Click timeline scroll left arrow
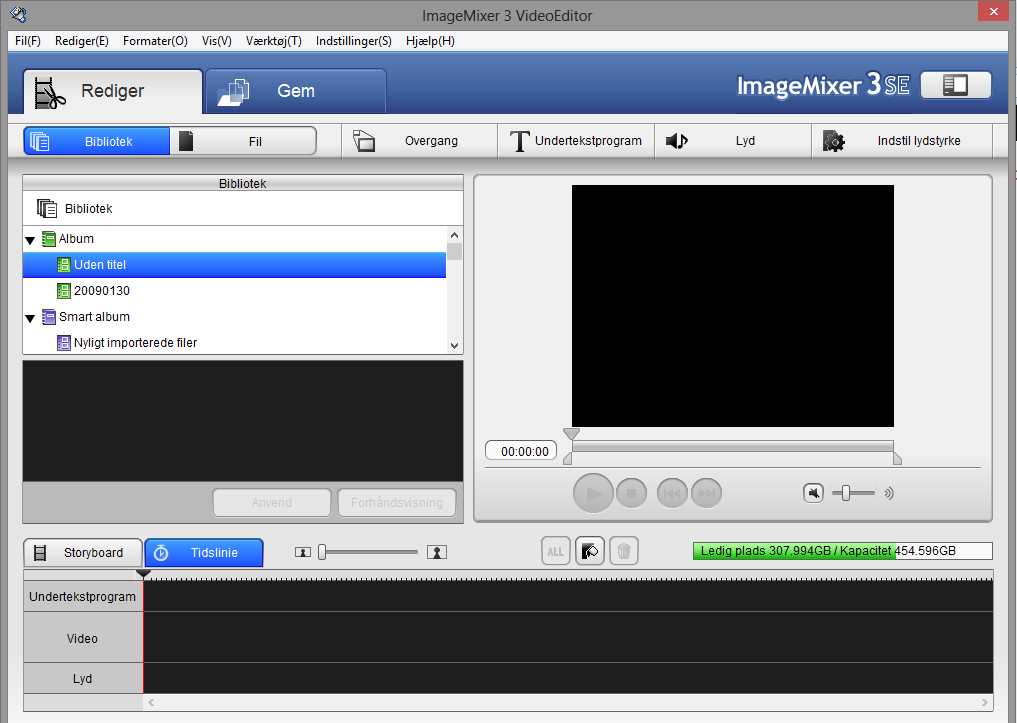The height and width of the screenshot is (723, 1017). point(151,702)
